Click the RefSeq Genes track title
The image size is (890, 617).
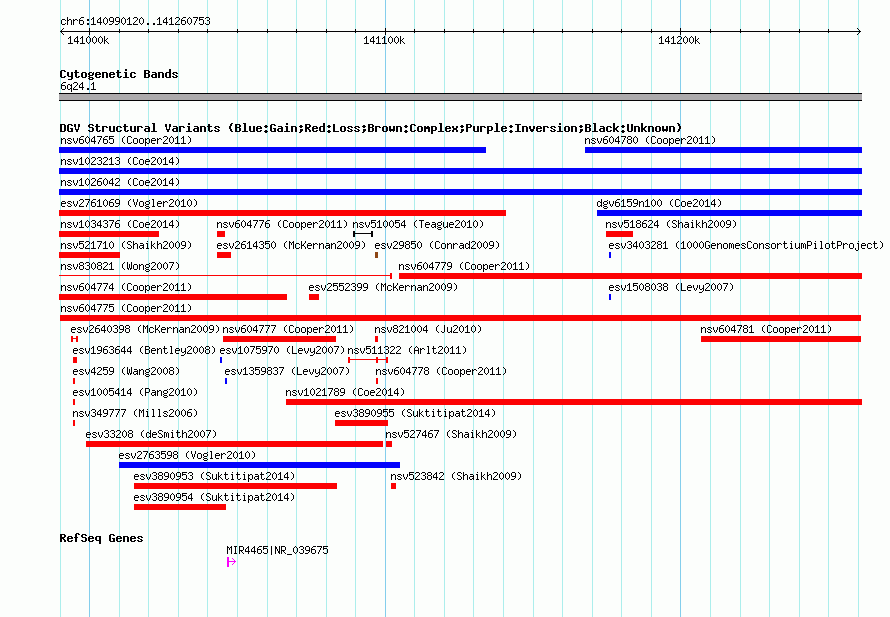coord(101,538)
